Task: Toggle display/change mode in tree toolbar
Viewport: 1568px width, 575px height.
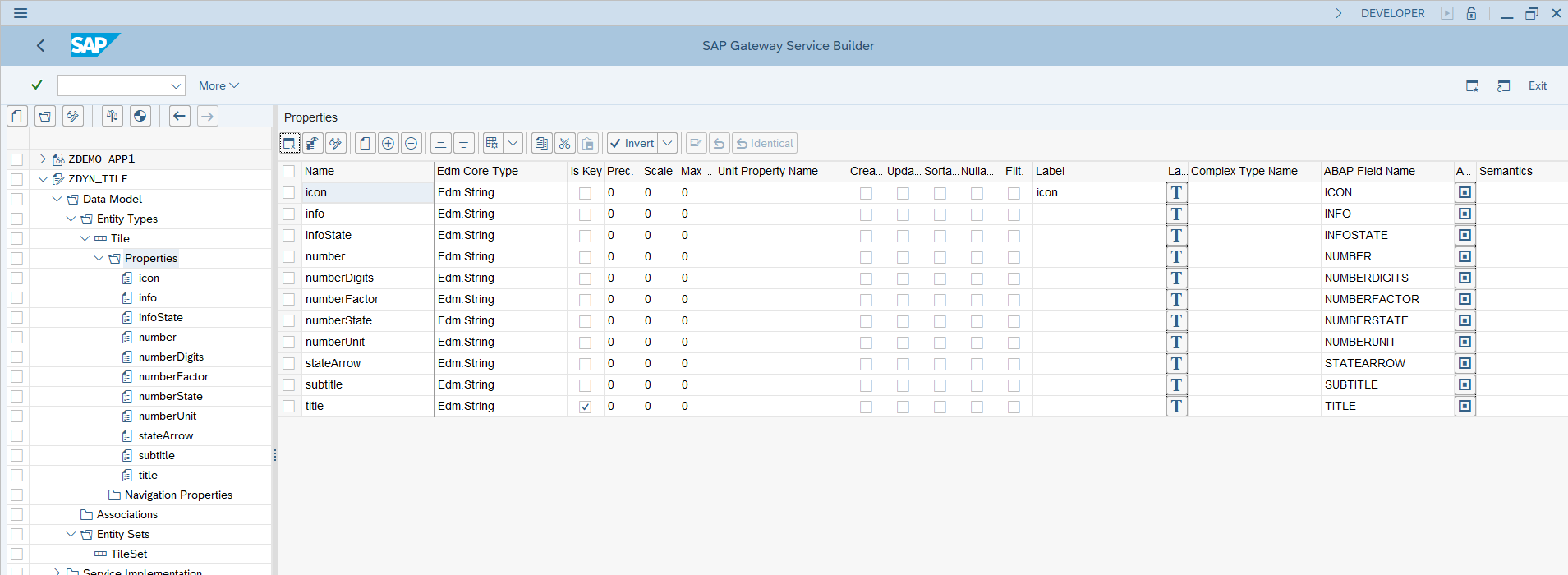Action: pyautogui.click(x=73, y=116)
